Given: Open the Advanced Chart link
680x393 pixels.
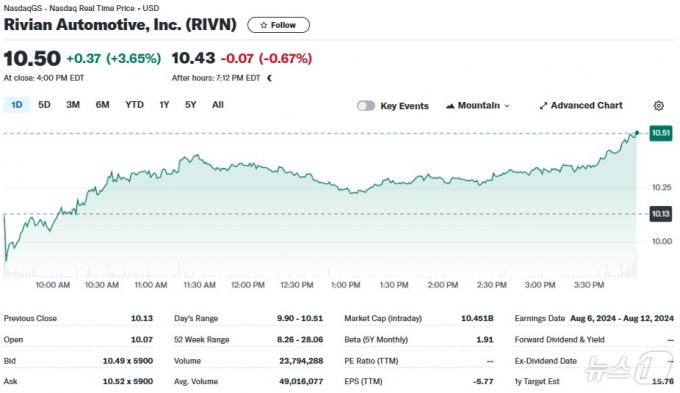Looking at the screenshot, I should click(x=581, y=106).
